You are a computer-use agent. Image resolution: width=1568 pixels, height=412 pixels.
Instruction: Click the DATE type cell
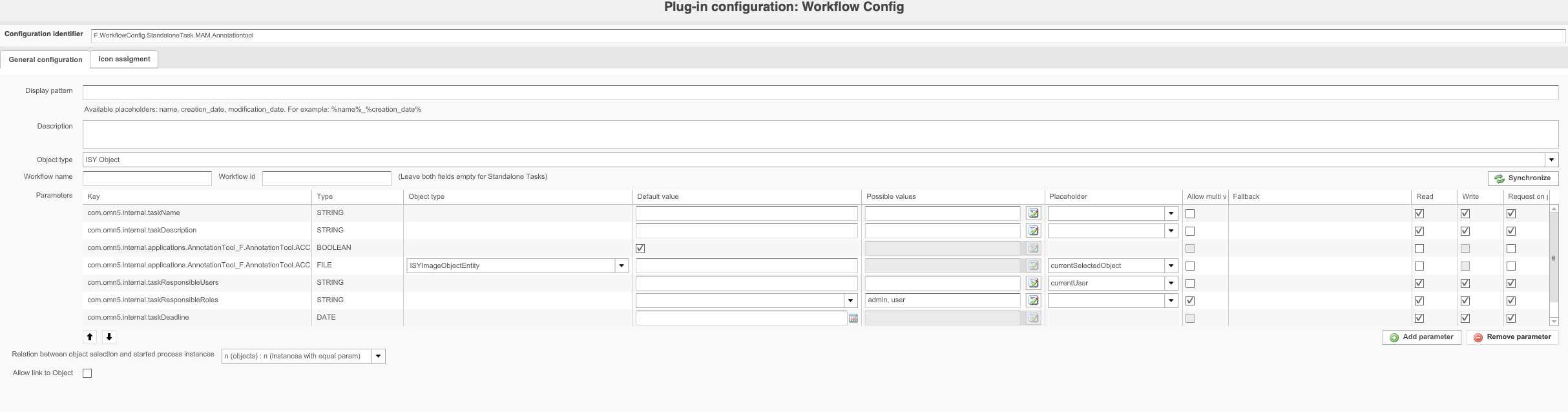click(x=358, y=318)
